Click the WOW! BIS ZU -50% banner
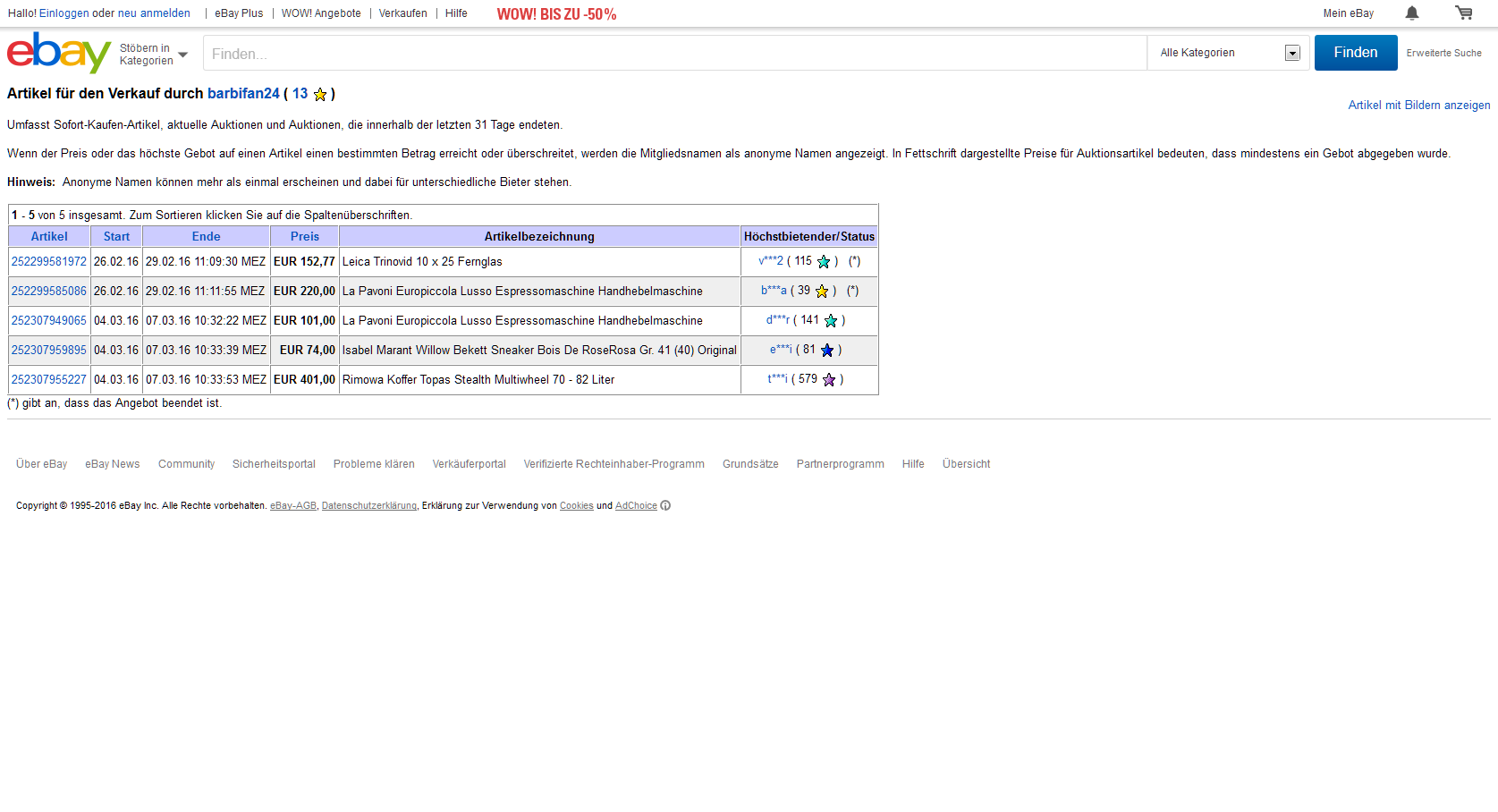The width and height of the screenshot is (1498, 812). click(556, 14)
